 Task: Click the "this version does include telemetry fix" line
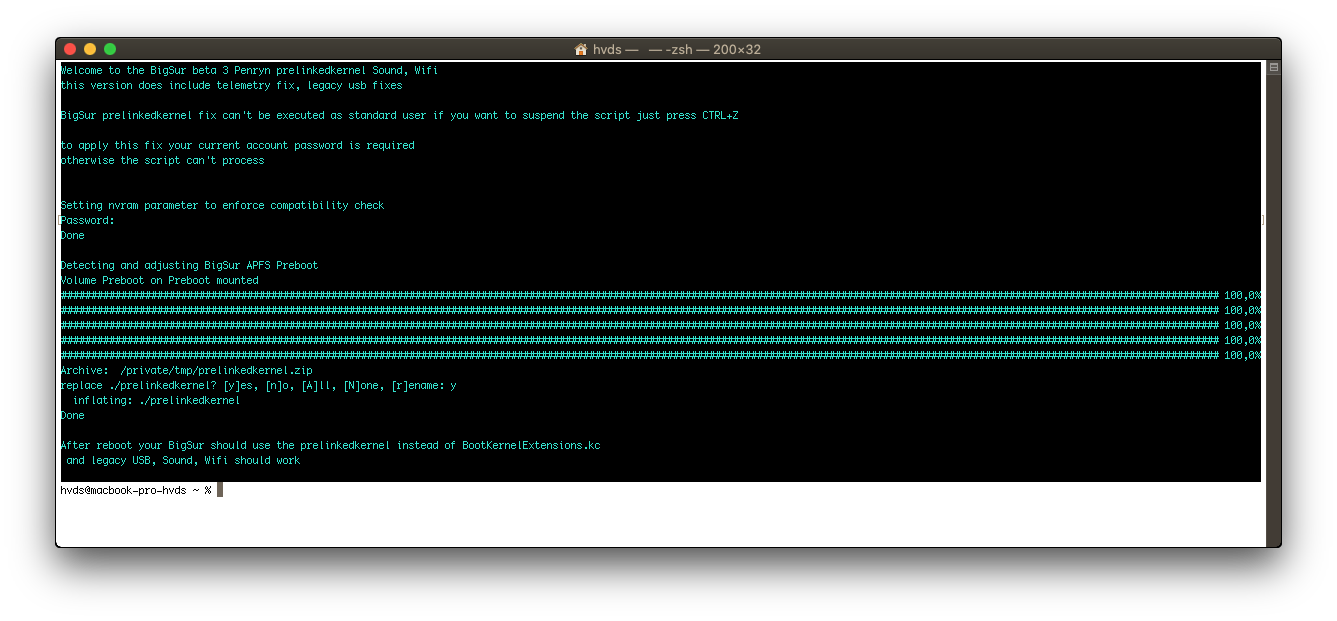231,85
